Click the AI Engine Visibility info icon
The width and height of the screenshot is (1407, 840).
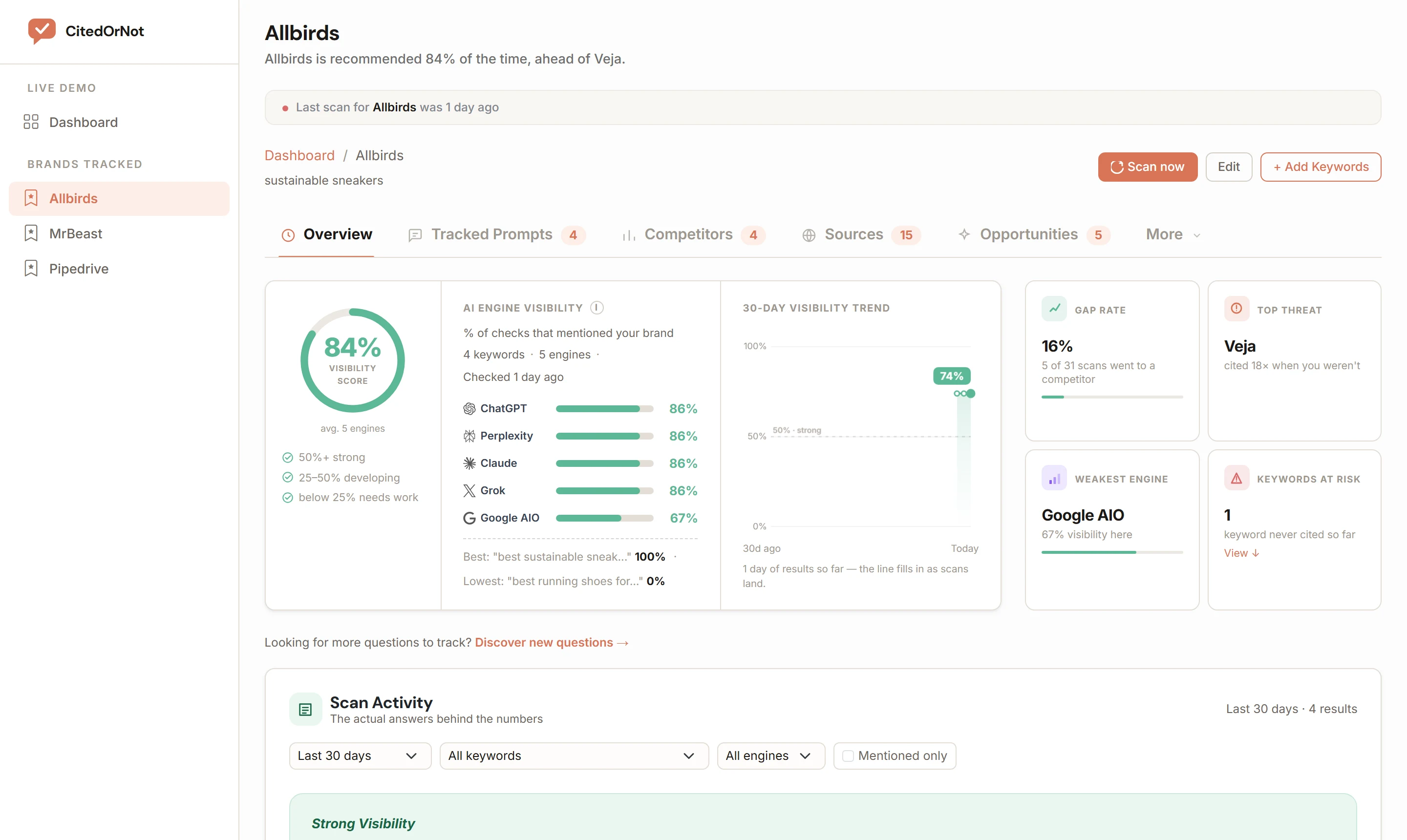tap(597, 307)
